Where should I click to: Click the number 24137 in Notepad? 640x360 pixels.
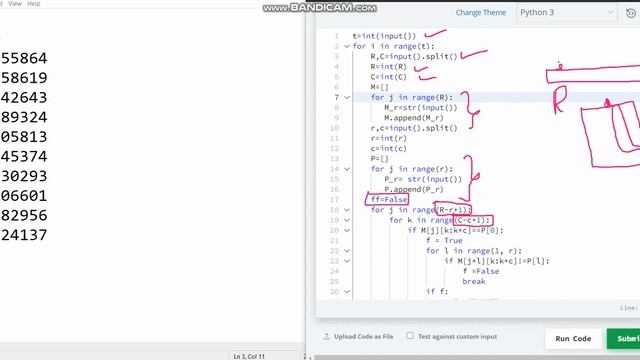click(x=24, y=235)
